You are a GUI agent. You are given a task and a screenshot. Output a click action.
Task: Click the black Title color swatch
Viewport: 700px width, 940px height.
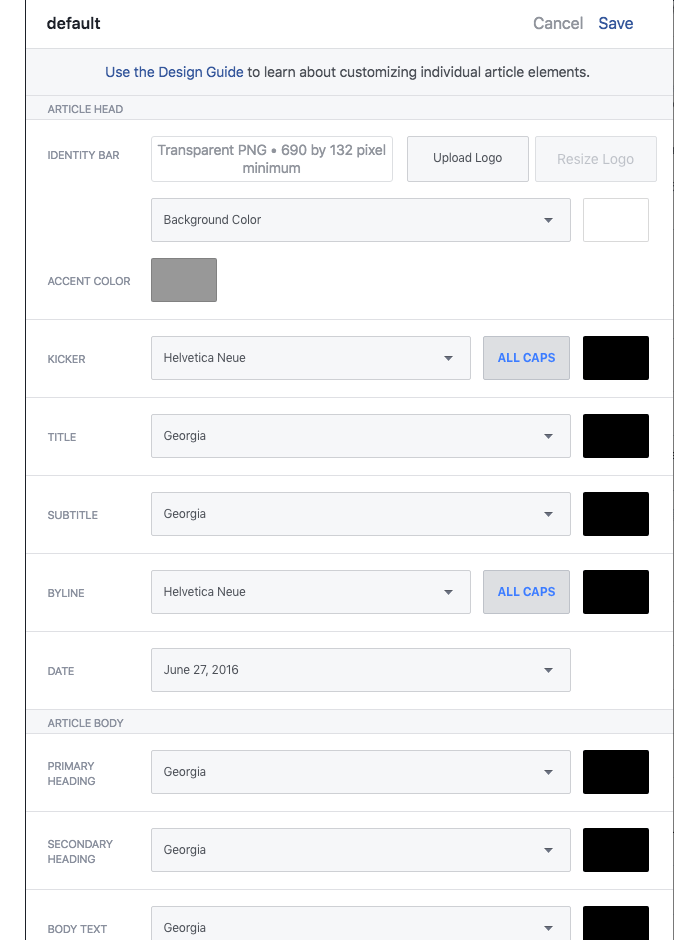coord(615,435)
